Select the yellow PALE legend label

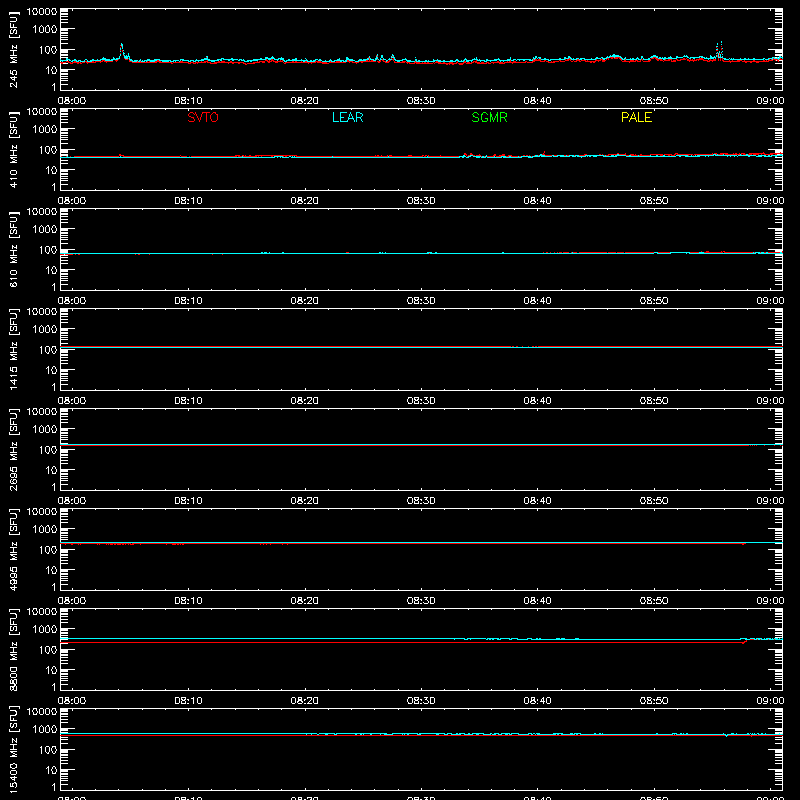(x=636, y=117)
